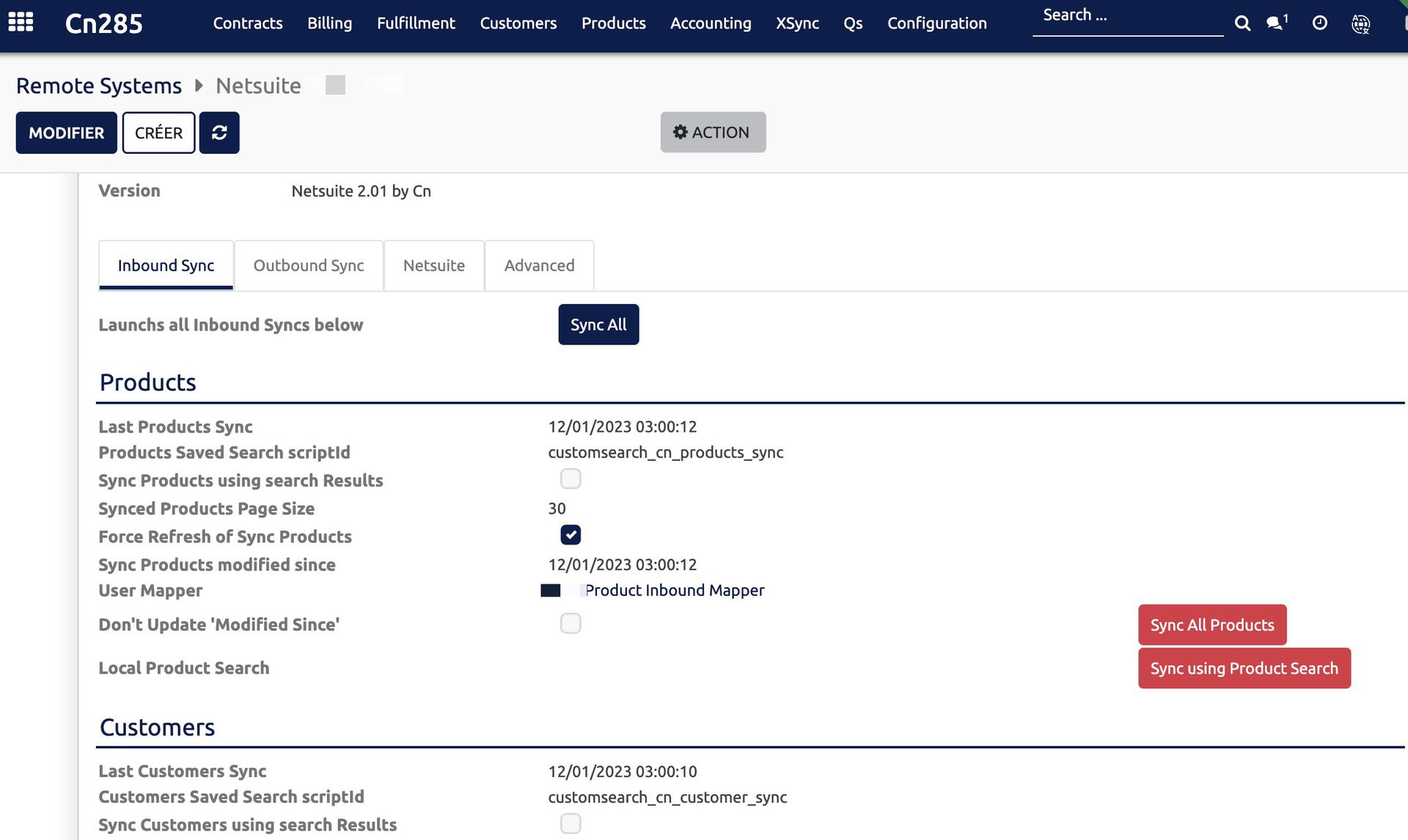Click Last Products Sync date value

coord(623,427)
